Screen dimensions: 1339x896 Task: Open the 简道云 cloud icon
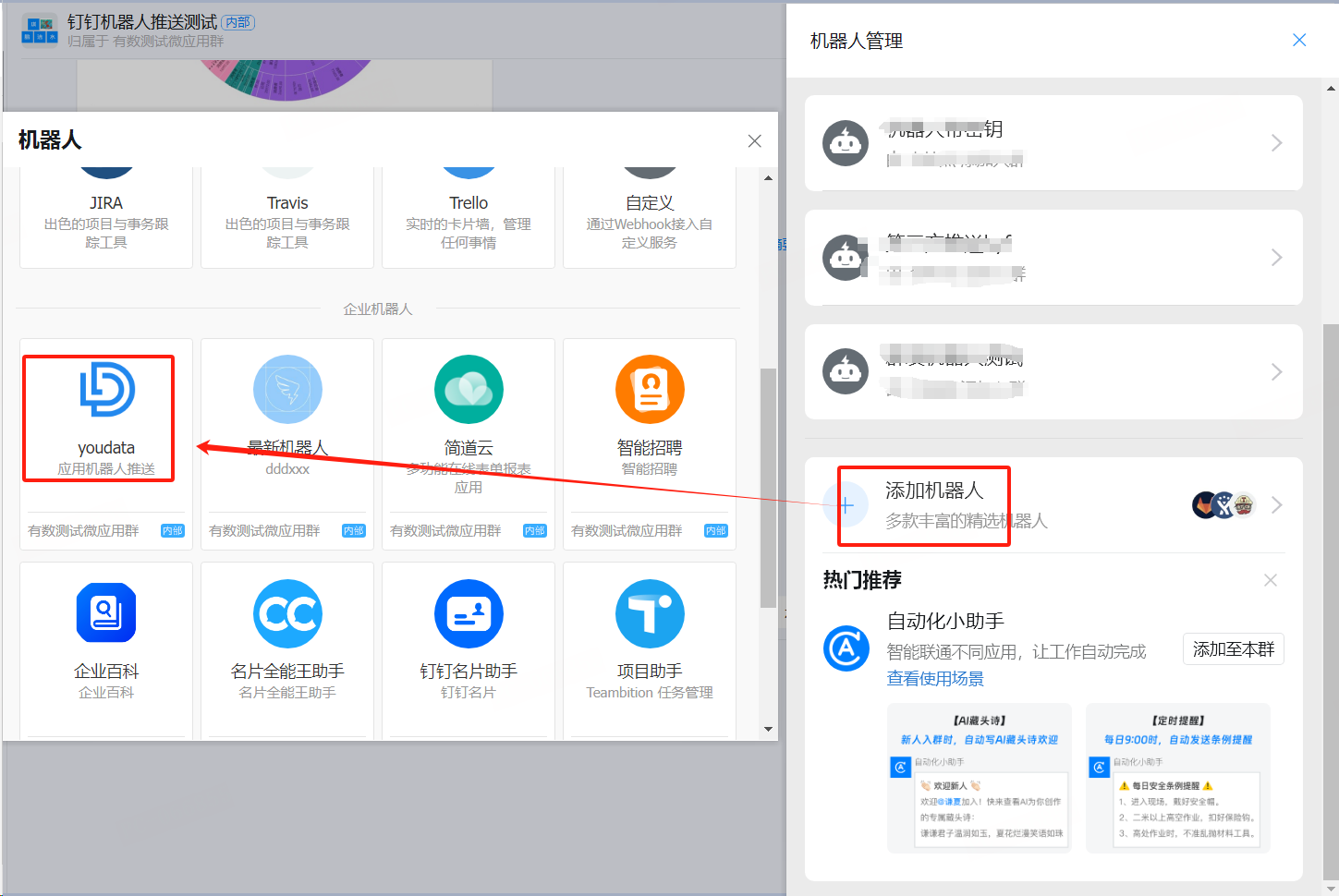click(x=469, y=390)
